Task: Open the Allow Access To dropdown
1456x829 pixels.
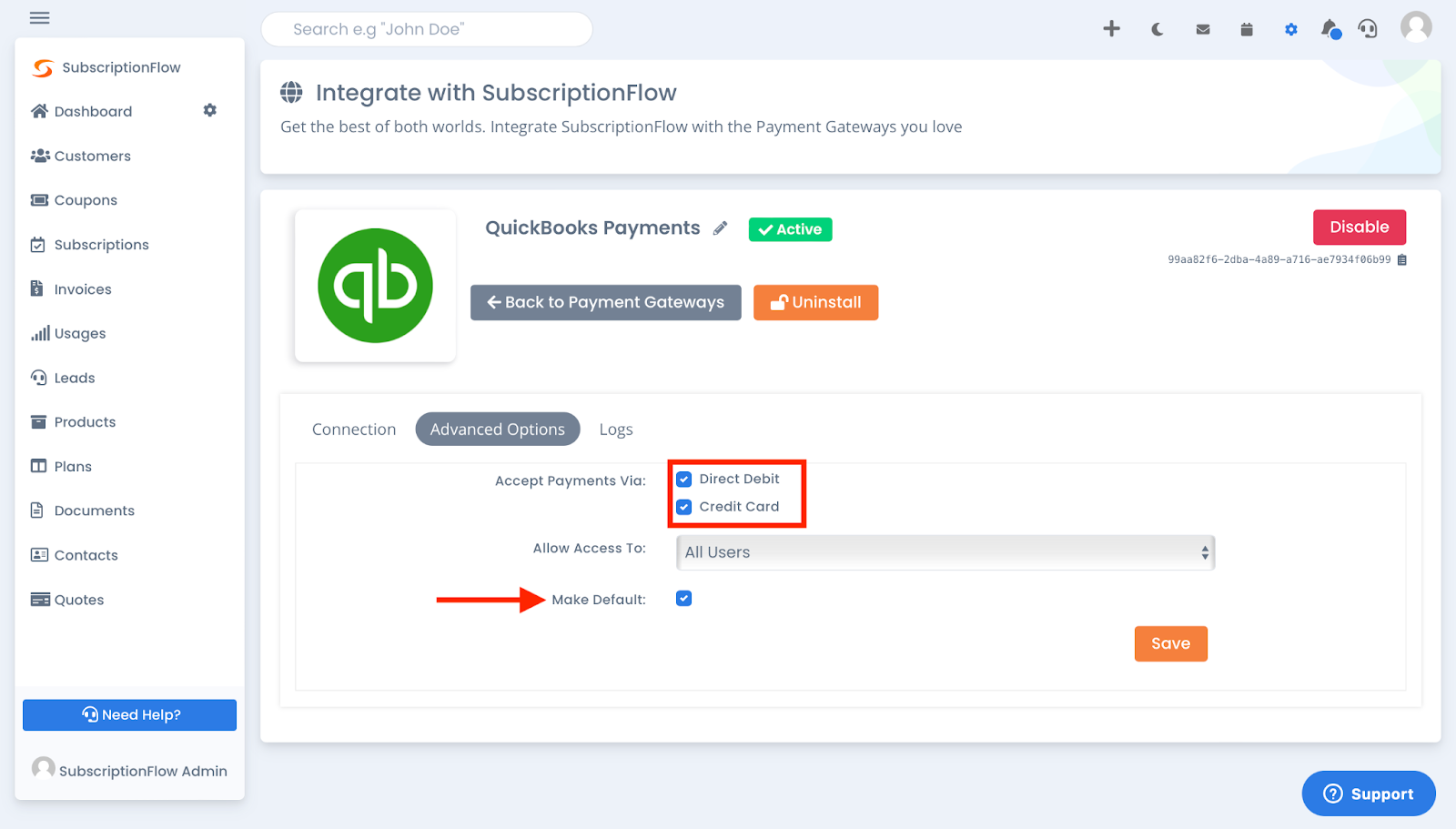Action: [945, 552]
